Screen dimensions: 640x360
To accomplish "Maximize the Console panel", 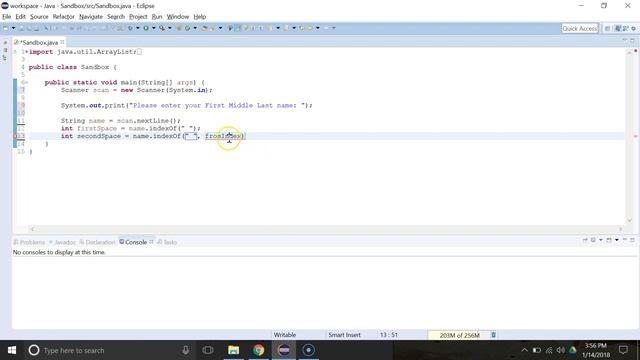I will point(632,240).
